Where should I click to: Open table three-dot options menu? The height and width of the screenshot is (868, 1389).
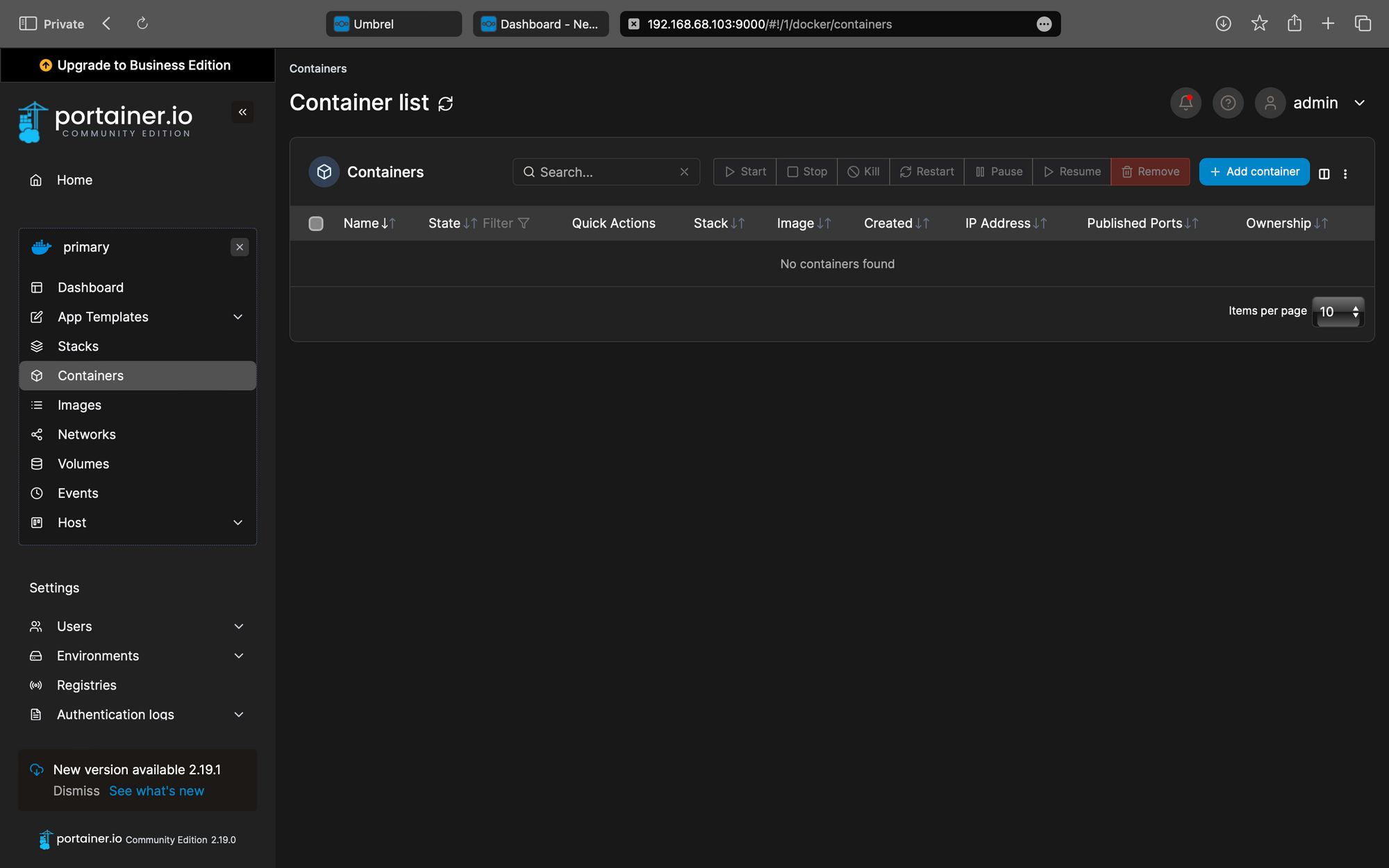(x=1345, y=174)
